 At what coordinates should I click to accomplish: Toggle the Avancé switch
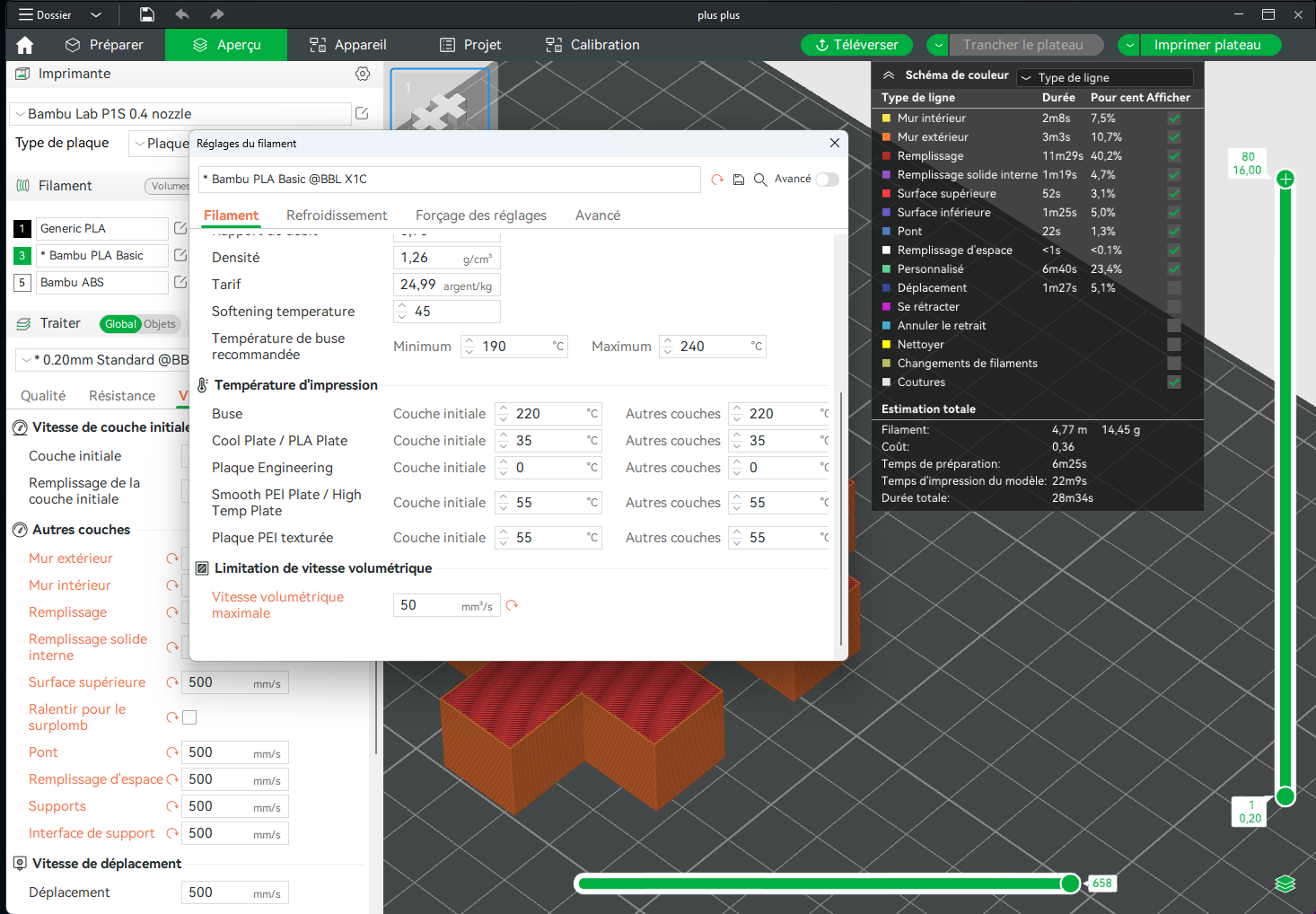(827, 180)
